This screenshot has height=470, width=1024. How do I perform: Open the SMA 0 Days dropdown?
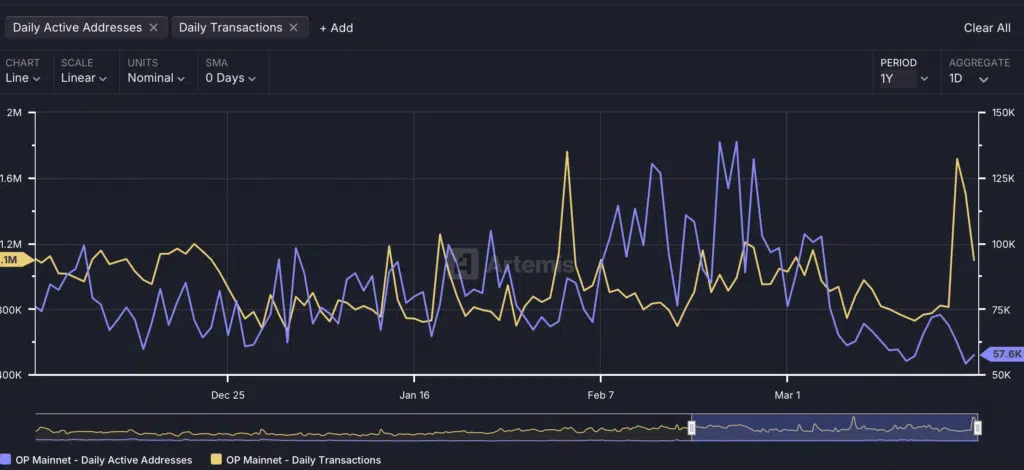click(x=231, y=78)
